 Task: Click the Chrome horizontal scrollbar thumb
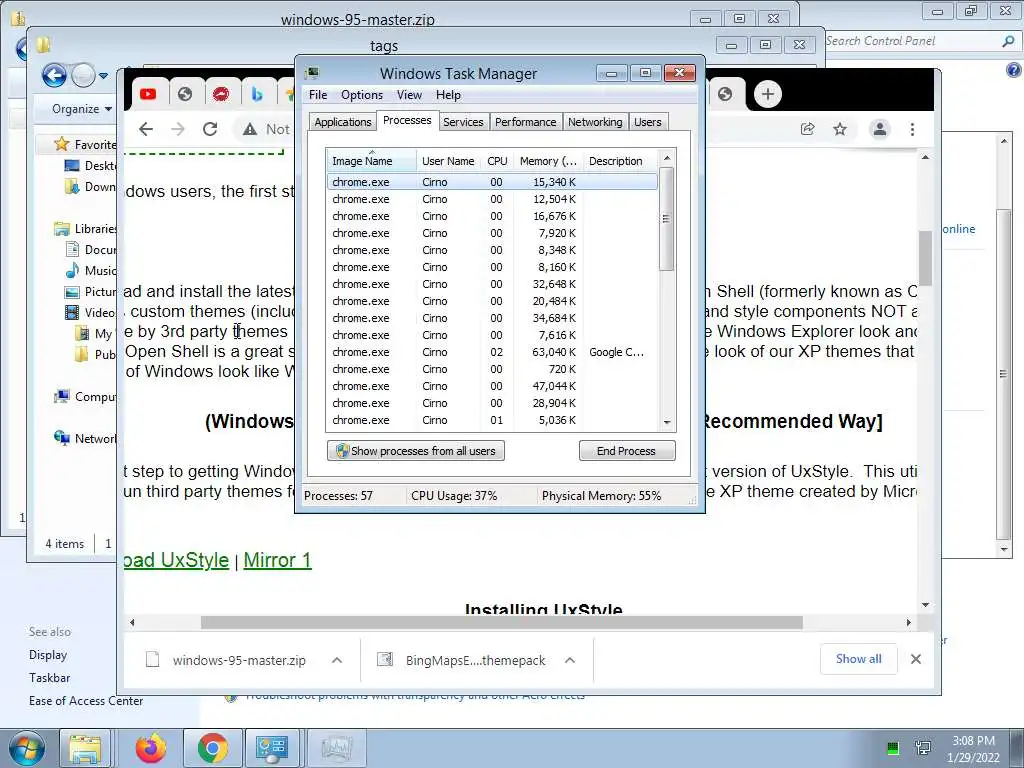coord(502,622)
